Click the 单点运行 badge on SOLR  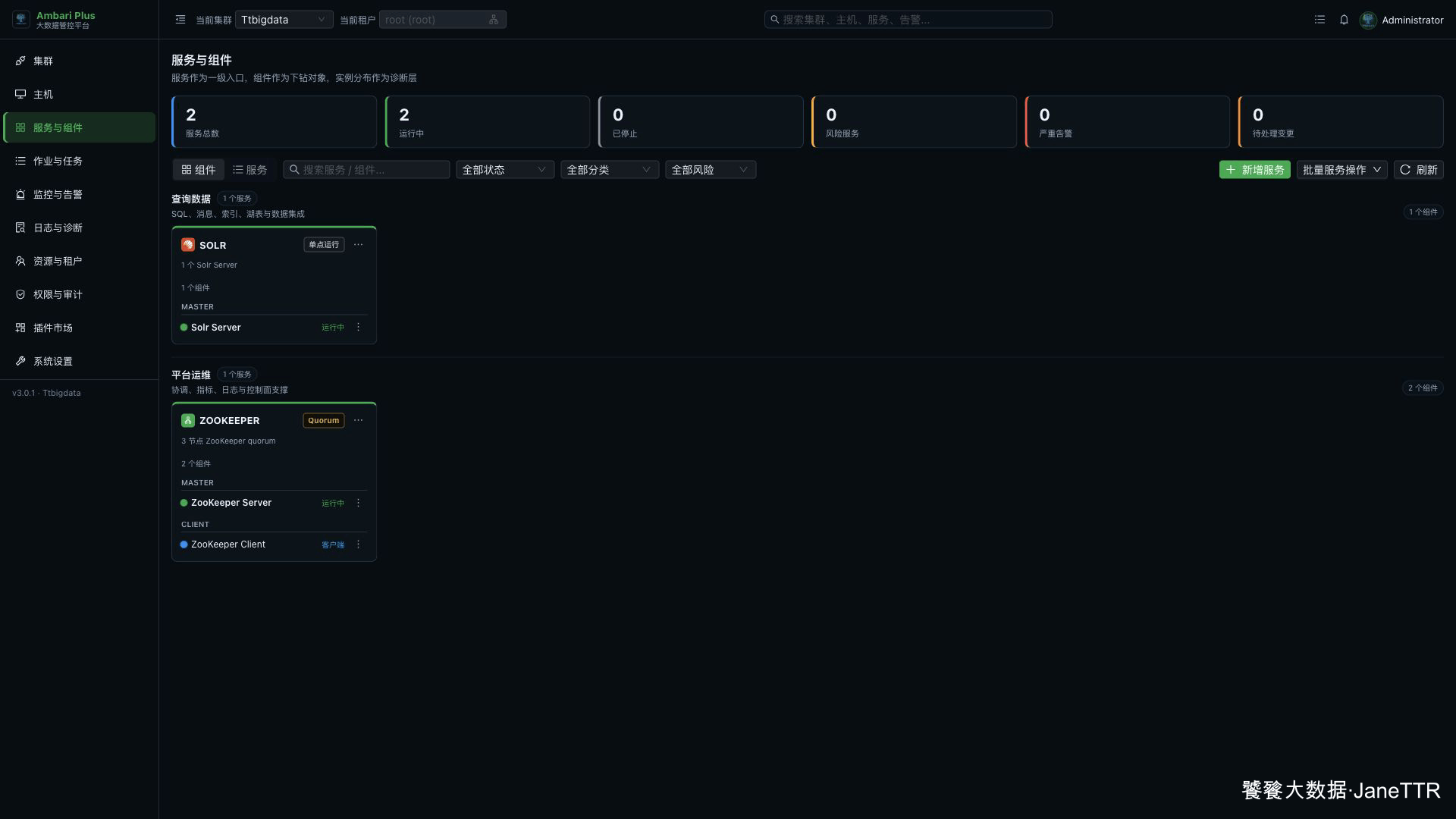pos(324,245)
